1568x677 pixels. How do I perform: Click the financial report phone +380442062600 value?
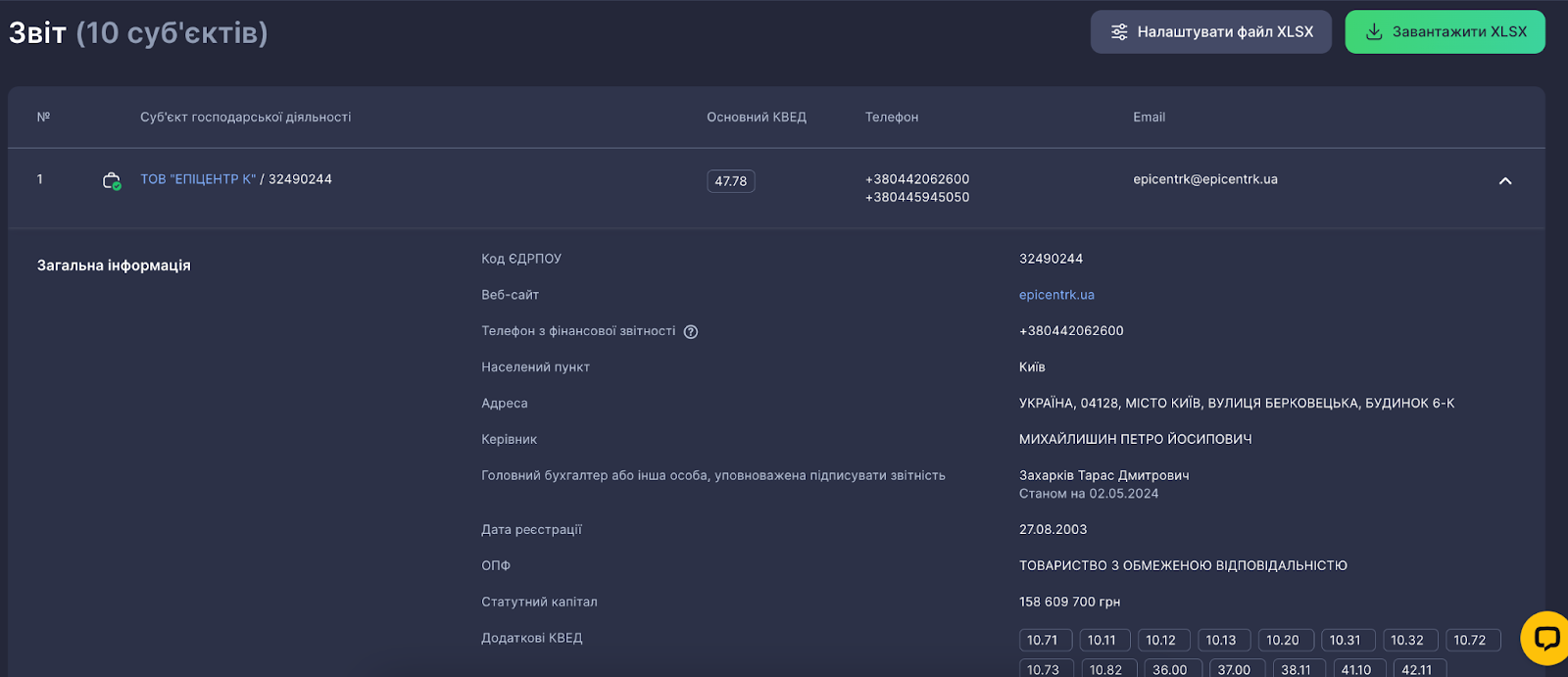coord(1072,331)
